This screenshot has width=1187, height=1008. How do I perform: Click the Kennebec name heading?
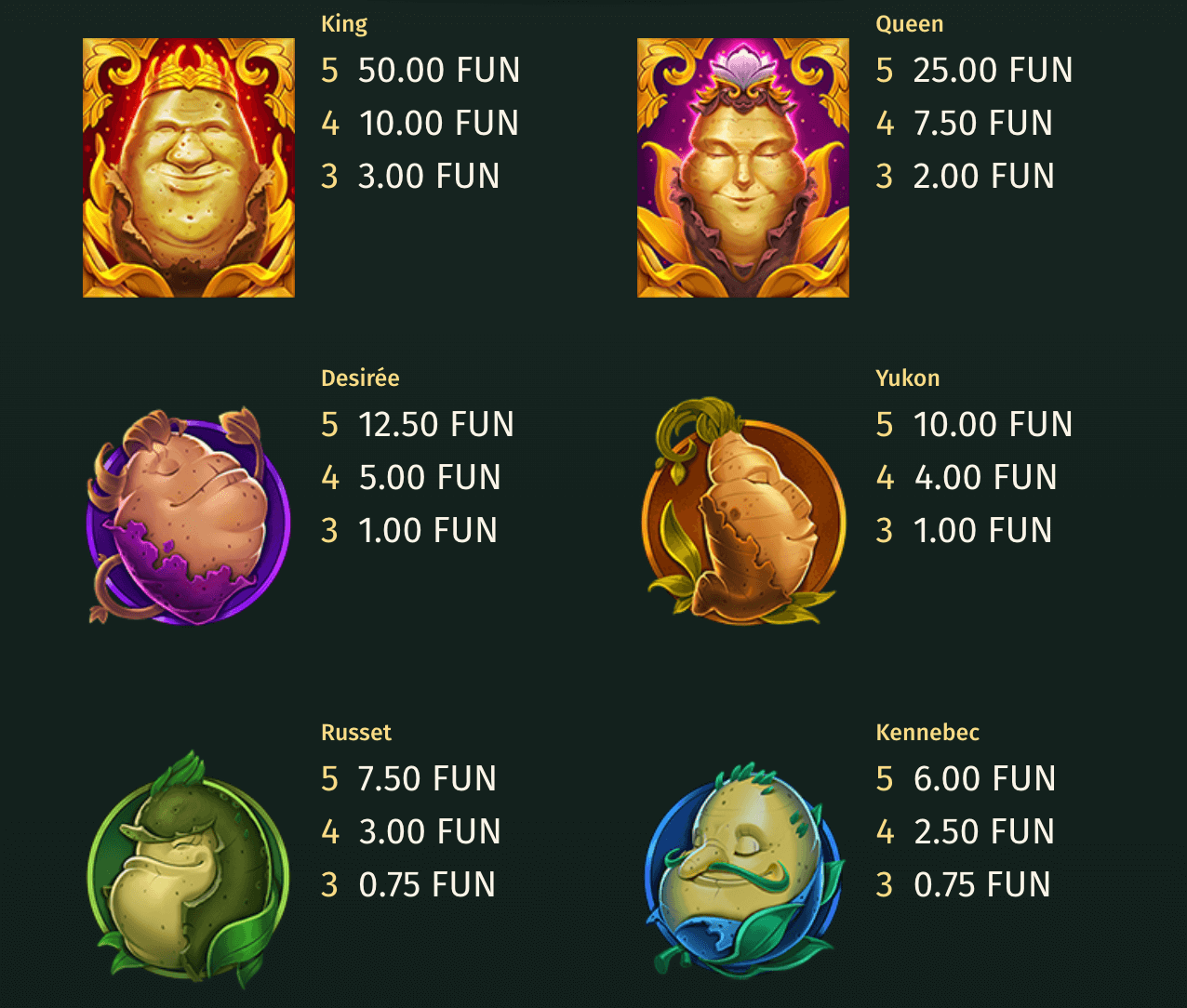click(927, 732)
